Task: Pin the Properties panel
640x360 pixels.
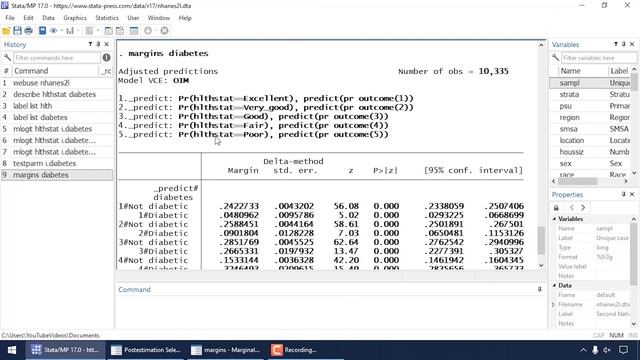Action: pyautogui.click(x=624, y=194)
